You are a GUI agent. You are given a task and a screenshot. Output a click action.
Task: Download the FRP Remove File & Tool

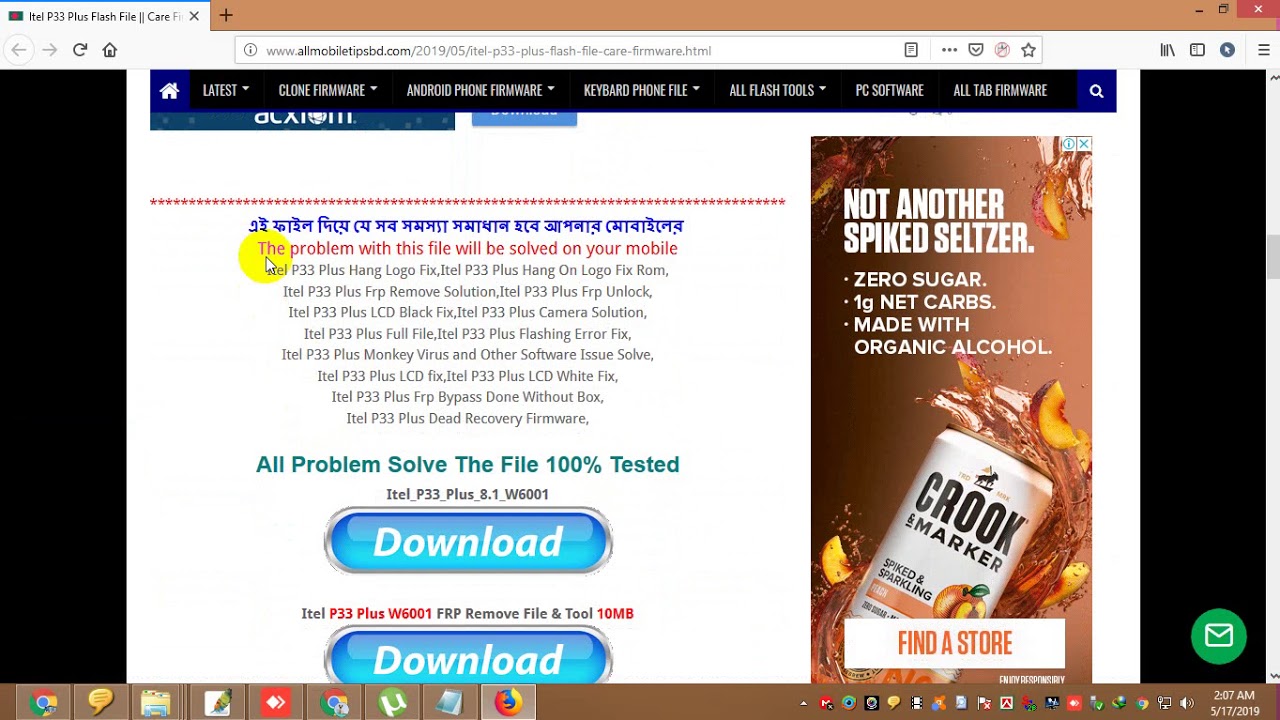468,656
